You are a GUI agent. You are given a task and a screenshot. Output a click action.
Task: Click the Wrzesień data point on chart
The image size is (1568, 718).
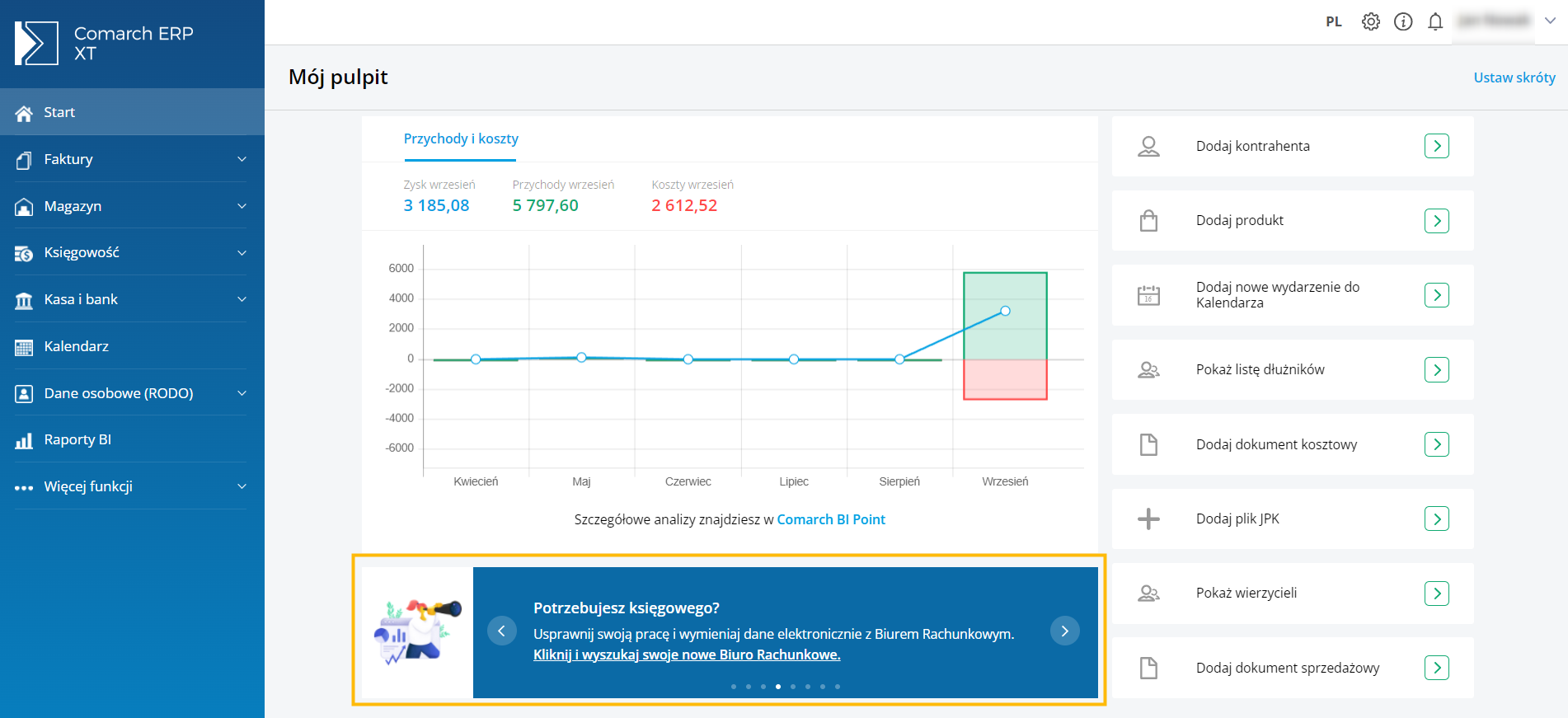[x=1005, y=311]
